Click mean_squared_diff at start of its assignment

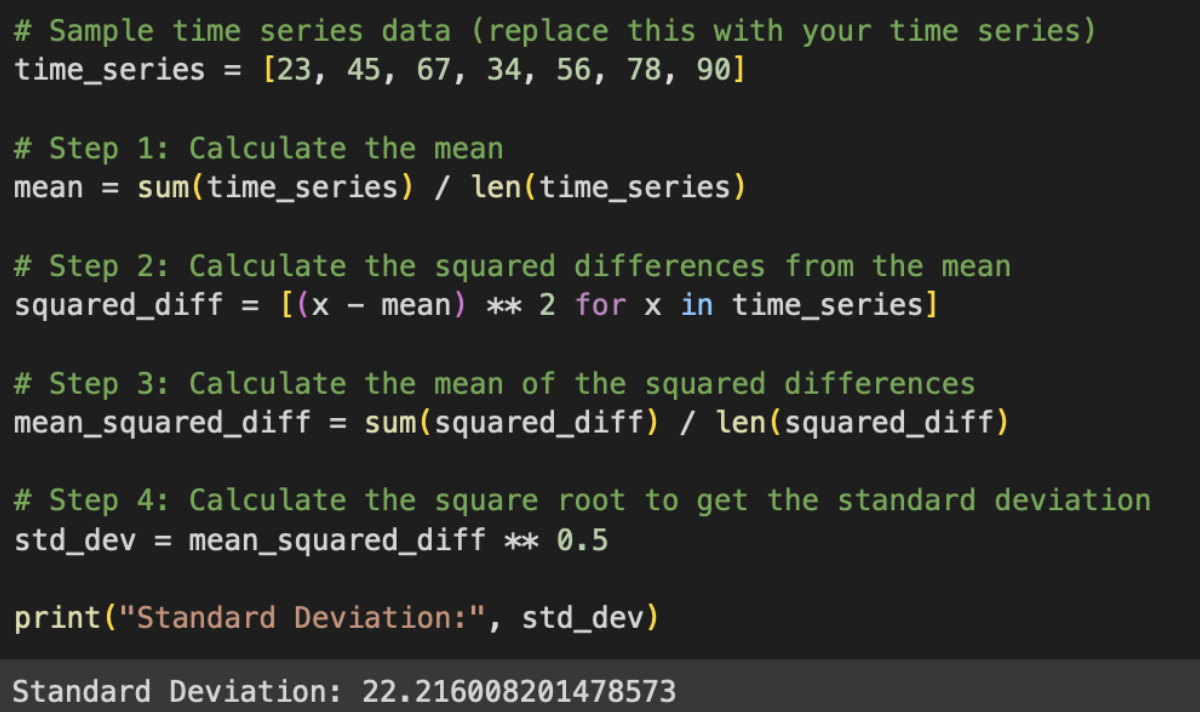tap(162, 423)
